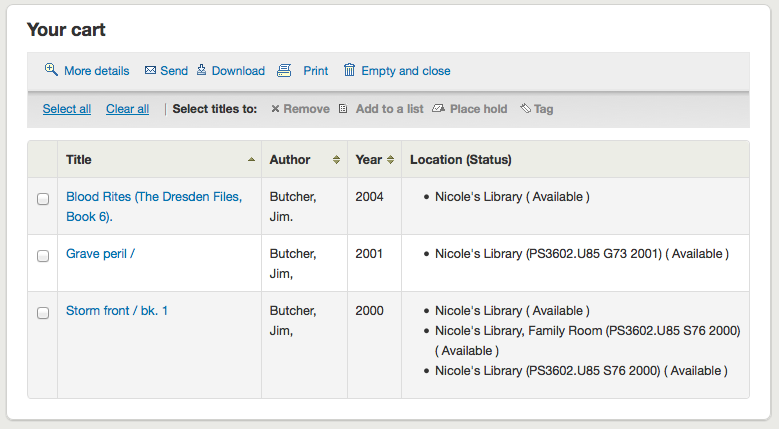779x429 pixels.
Task: Click the Empty and close trash icon
Action: 349,70
